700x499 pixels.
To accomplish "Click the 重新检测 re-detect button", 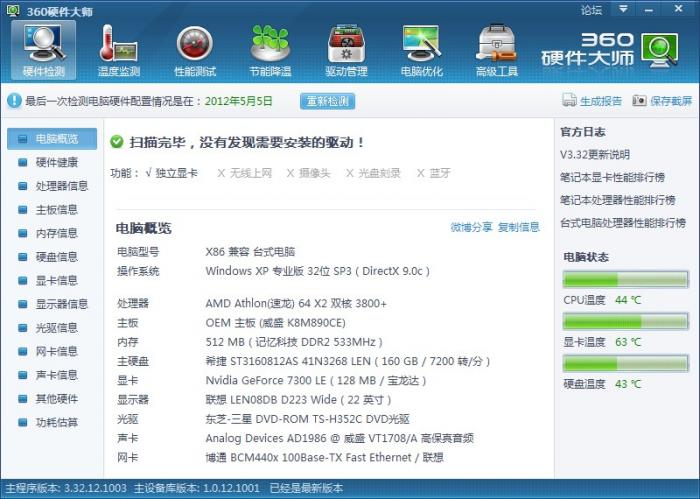I will pyautogui.click(x=327, y=101).
